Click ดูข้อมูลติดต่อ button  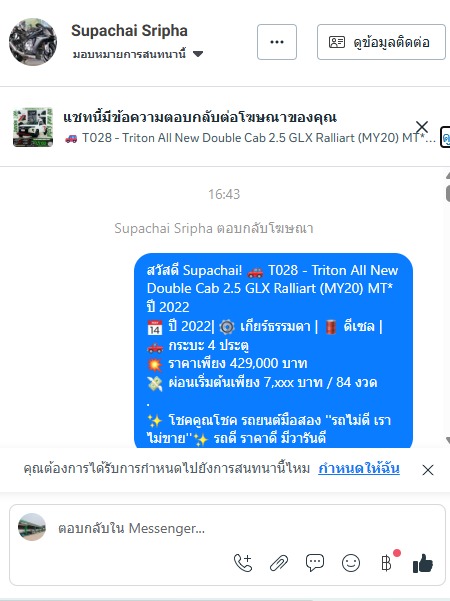pos(381,42)
